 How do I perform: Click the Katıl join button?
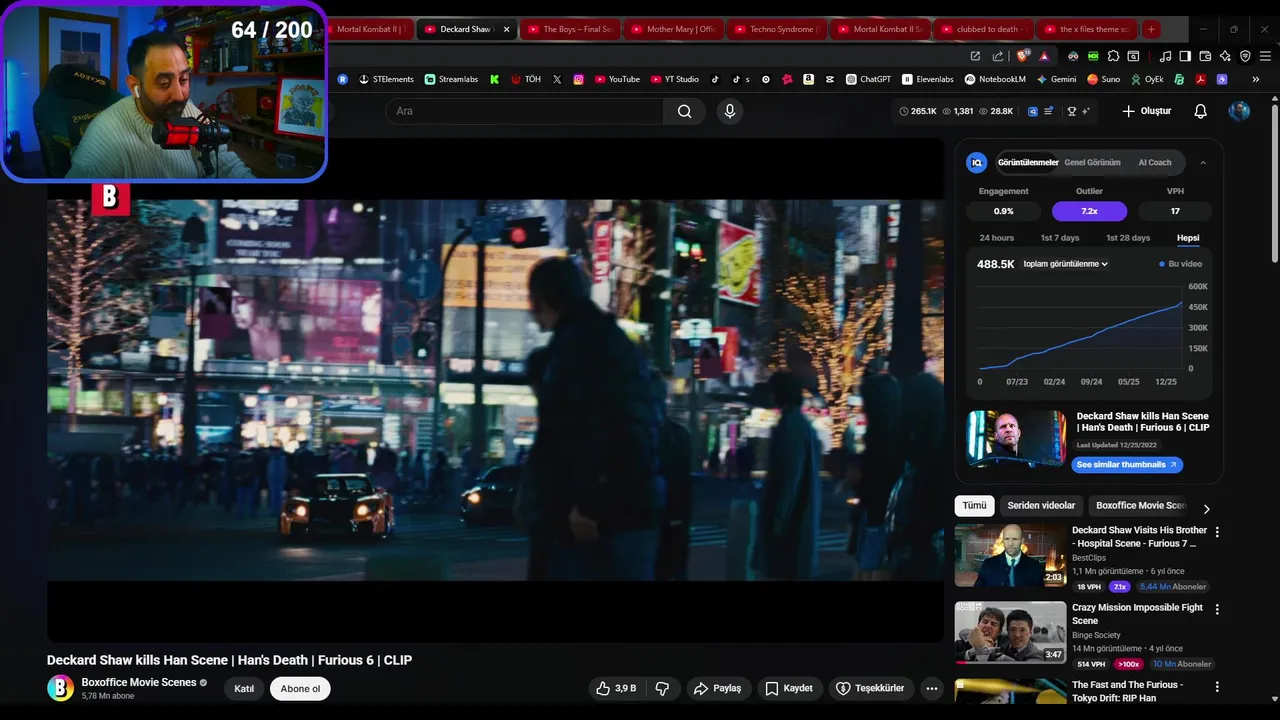point(244,688)
